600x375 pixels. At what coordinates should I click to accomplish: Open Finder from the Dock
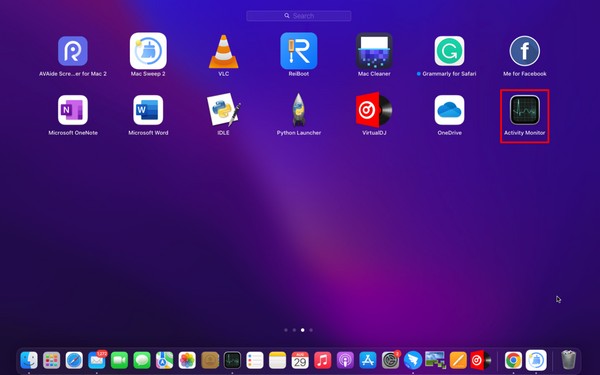[29, 360]
